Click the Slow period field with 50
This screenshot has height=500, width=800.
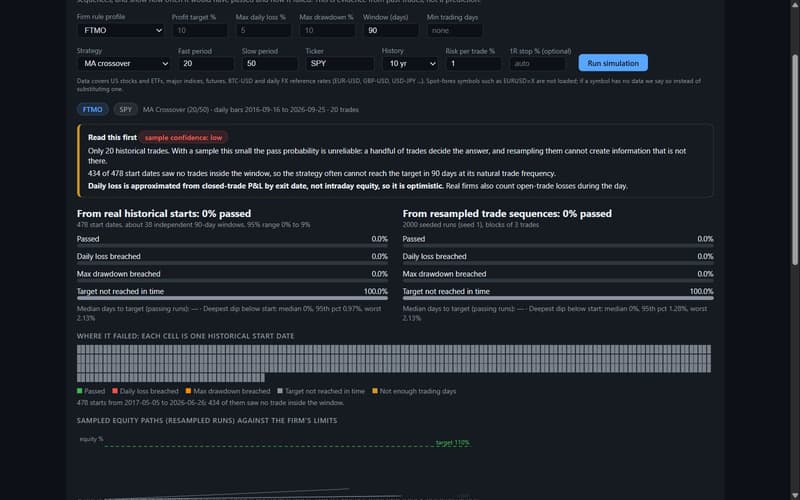(x=269, y=64)
